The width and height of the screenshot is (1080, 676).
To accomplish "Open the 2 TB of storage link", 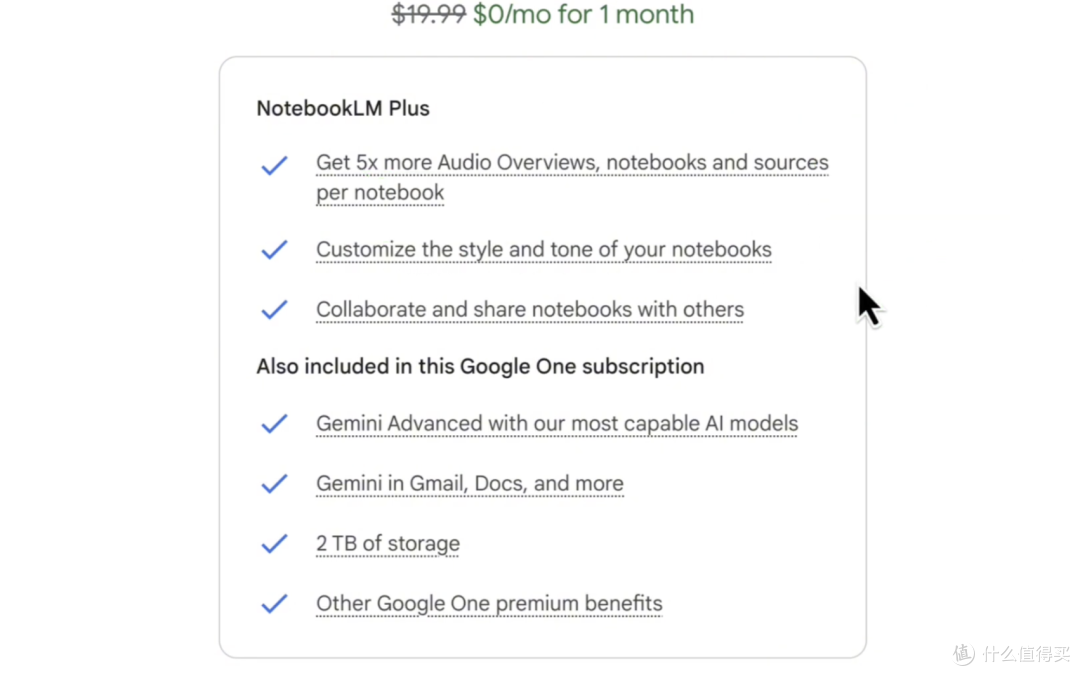I will [387, 543].
